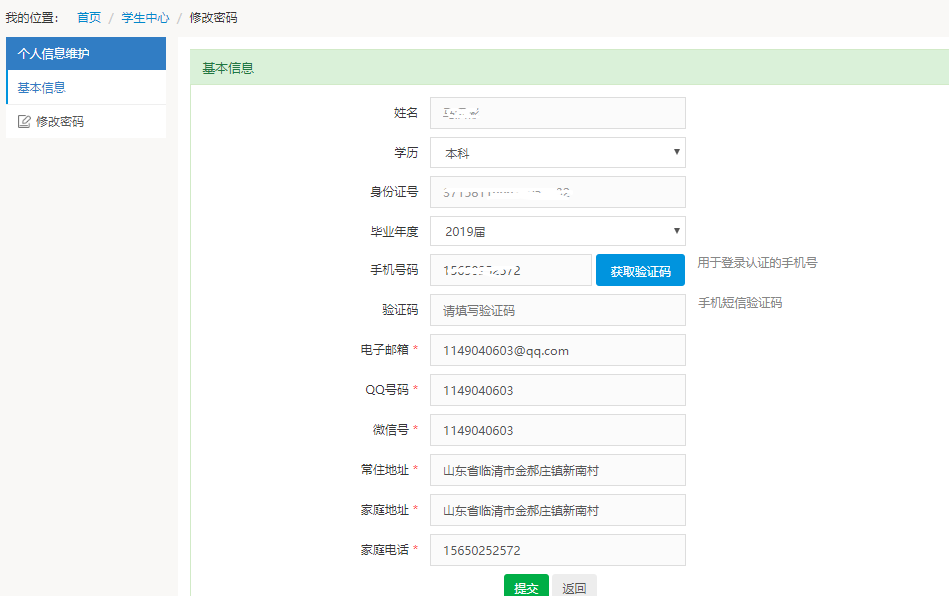Focus the 常住地址 address field
Viewport: 949px width, 596px height.
click(557, 470)
